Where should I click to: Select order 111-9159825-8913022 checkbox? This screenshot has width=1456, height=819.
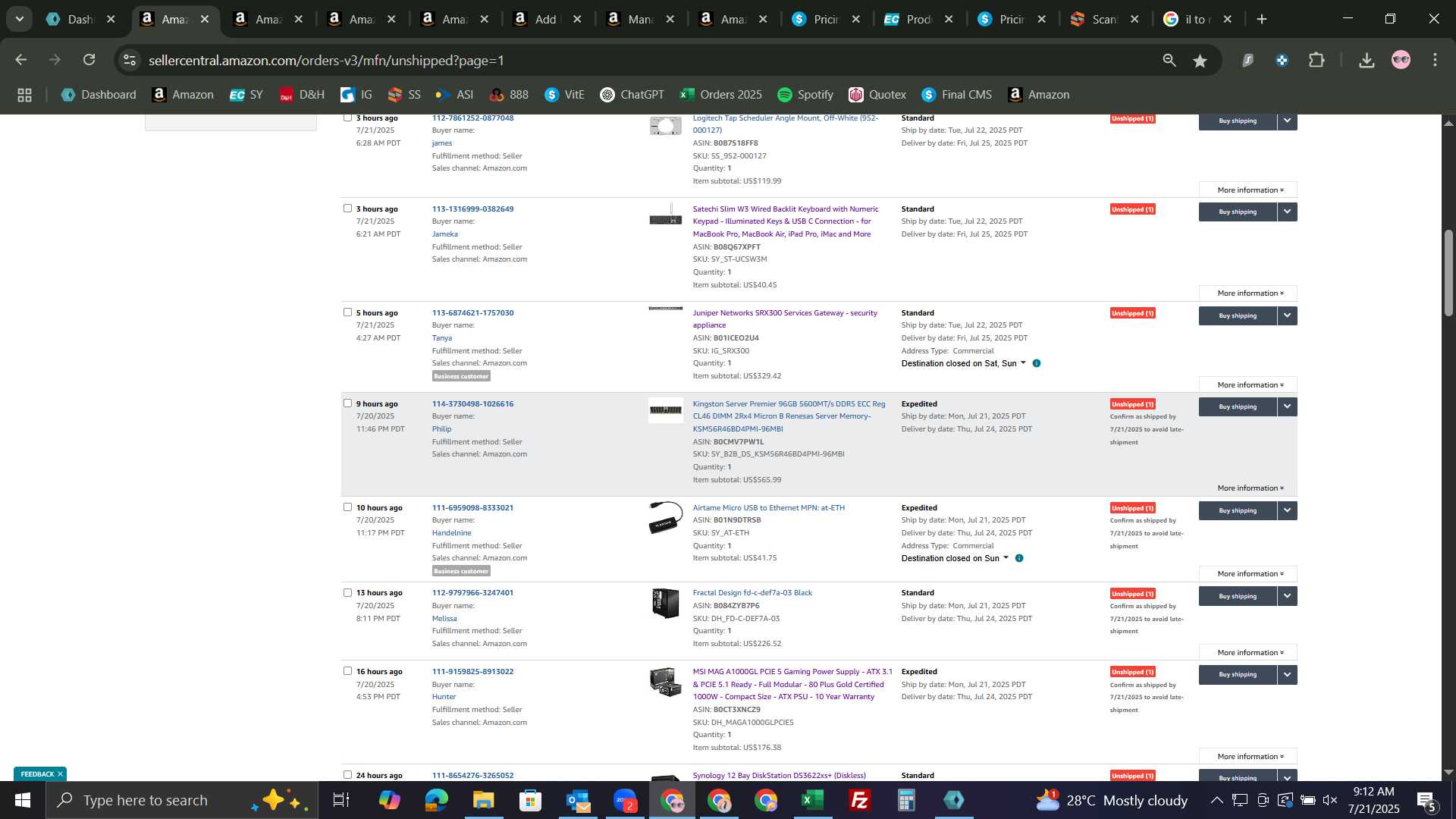pos(347,671)
